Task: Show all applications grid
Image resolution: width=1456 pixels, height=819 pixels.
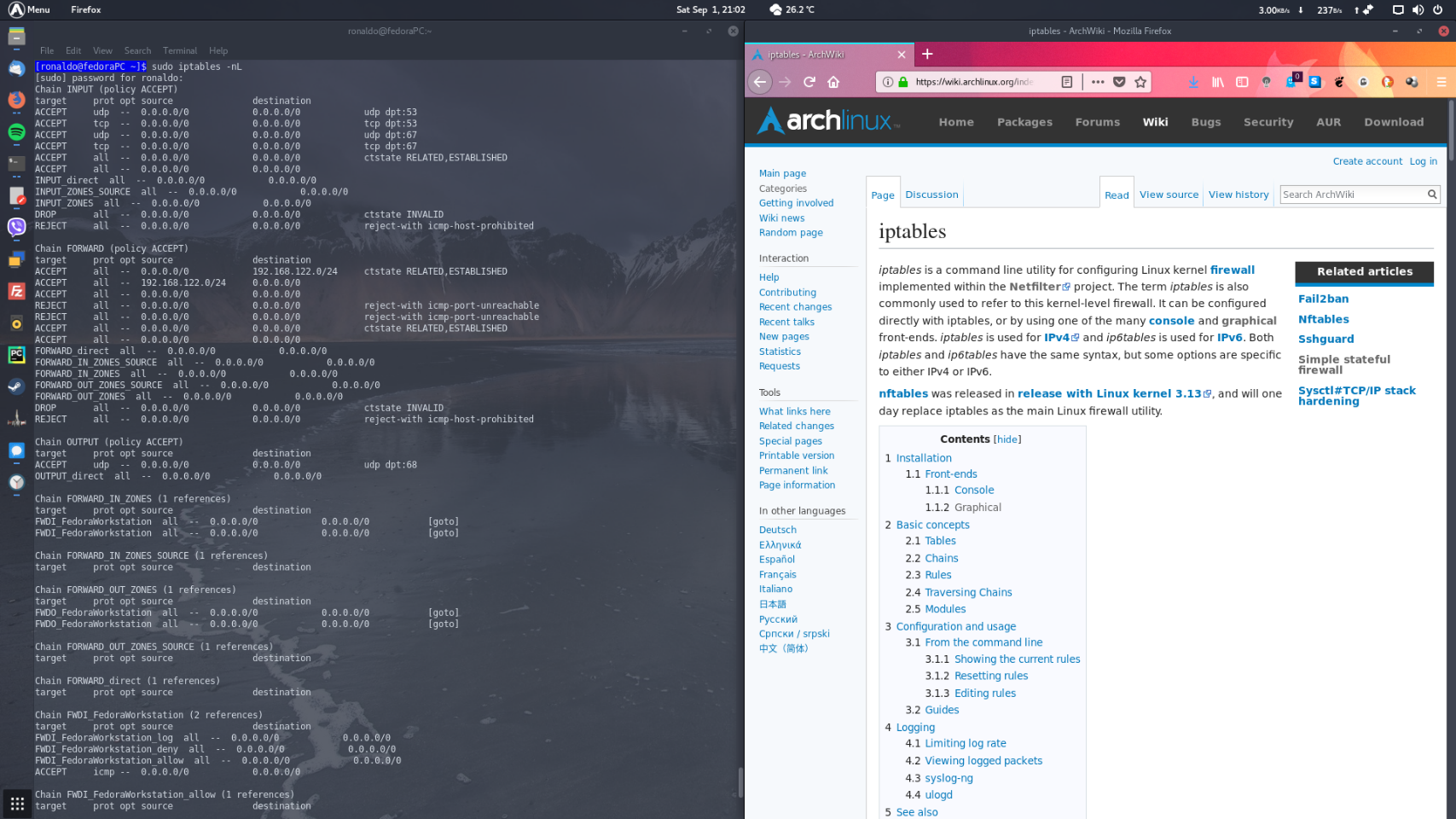Action: tap(17, 804)
